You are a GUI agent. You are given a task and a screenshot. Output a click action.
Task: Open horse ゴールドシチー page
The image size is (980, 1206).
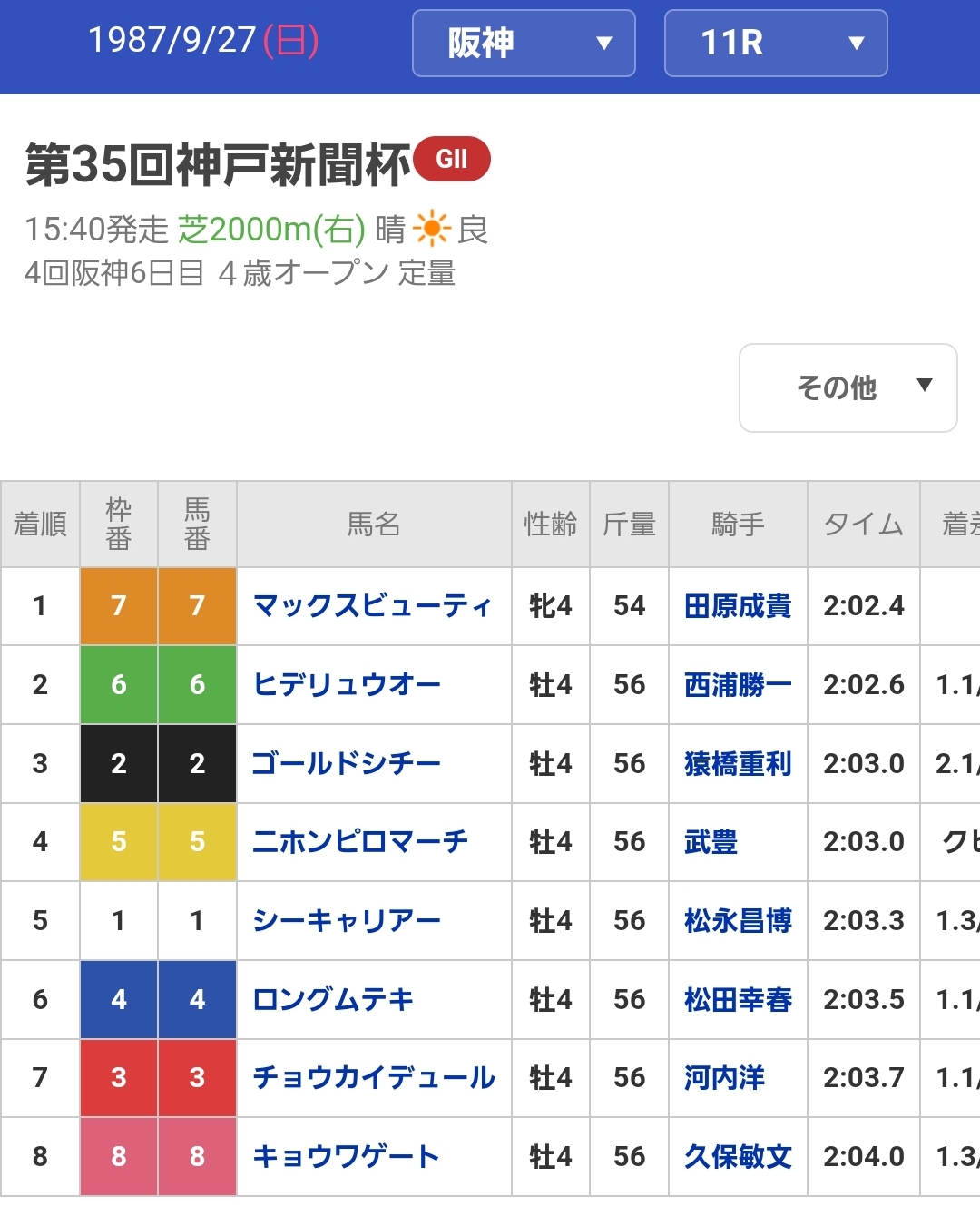347,763
